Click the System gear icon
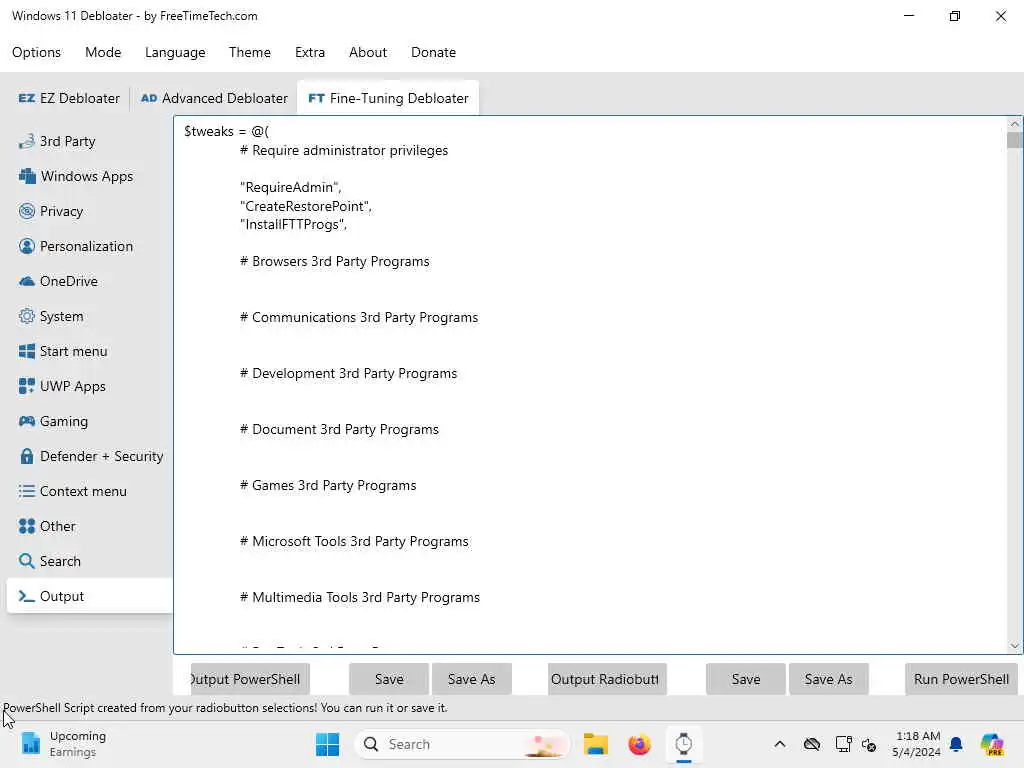The width and height of the screenshot is (1024, 768). click(x=27, y=316)
